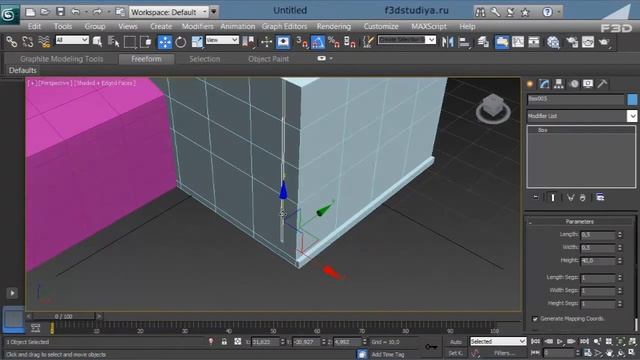Switch to the Hierarchy command panel
Screen dimensions: 640x360
coord(559,84)
